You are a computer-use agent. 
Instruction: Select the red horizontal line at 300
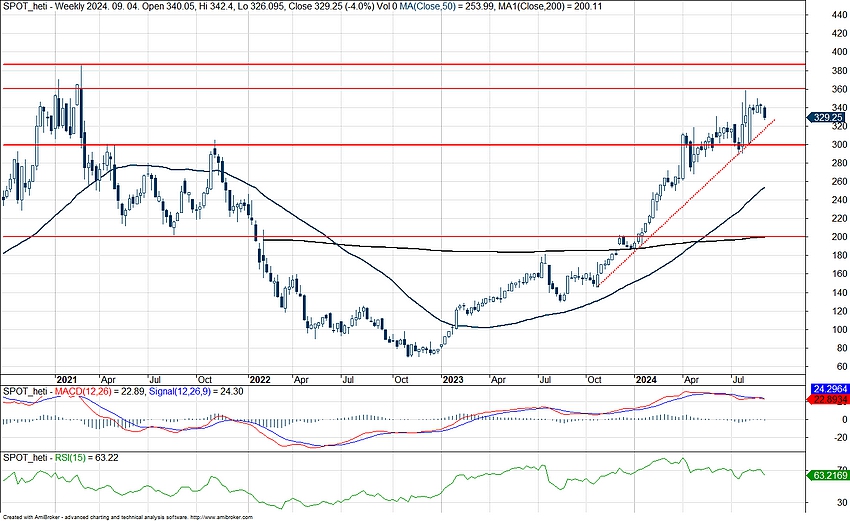pos(400,144)
